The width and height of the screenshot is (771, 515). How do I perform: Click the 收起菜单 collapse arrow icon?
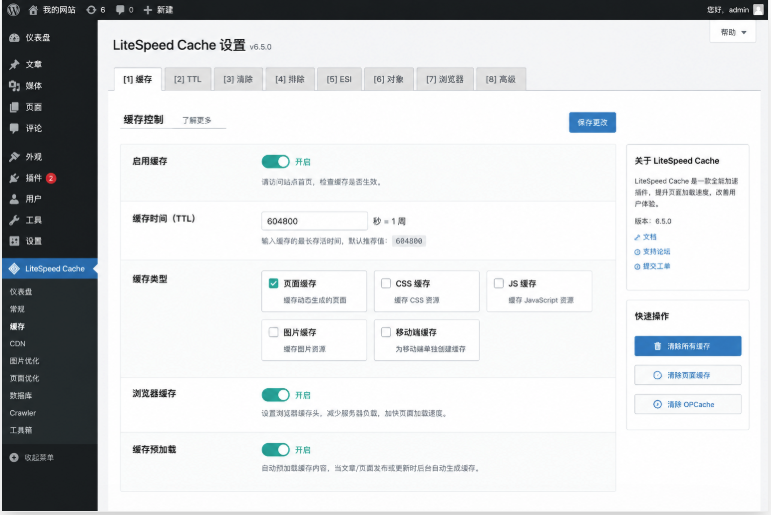14,457
